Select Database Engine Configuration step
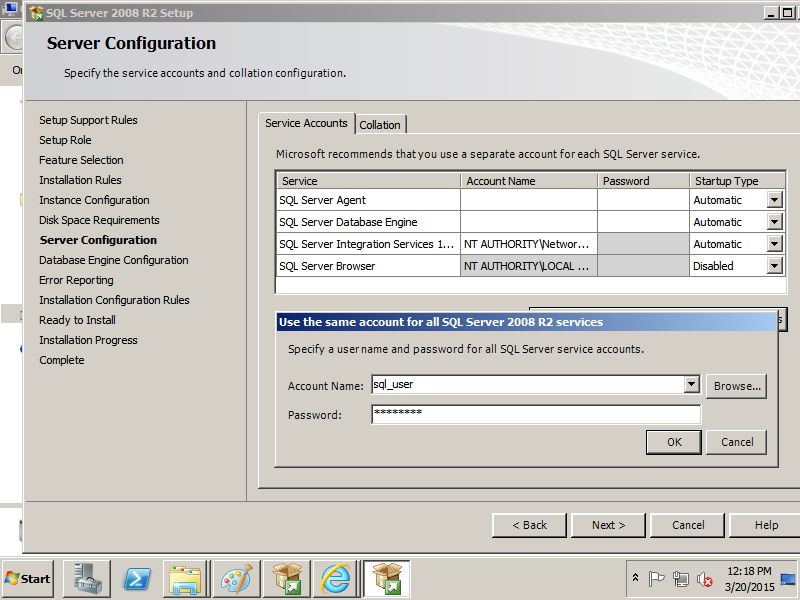Screen dimensions: 800x600 [114, 260]
